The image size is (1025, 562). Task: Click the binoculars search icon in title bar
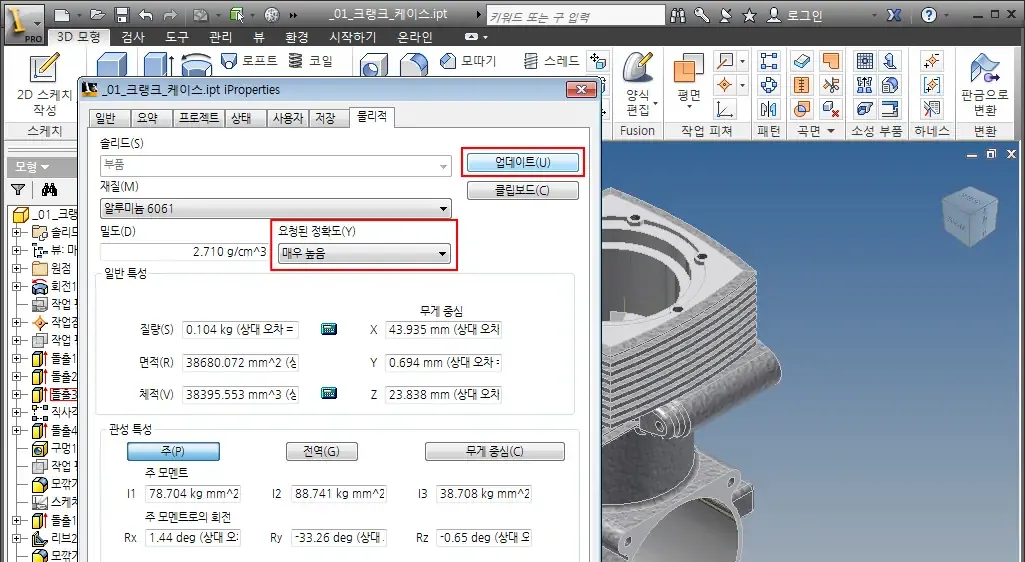click(678, 14)
